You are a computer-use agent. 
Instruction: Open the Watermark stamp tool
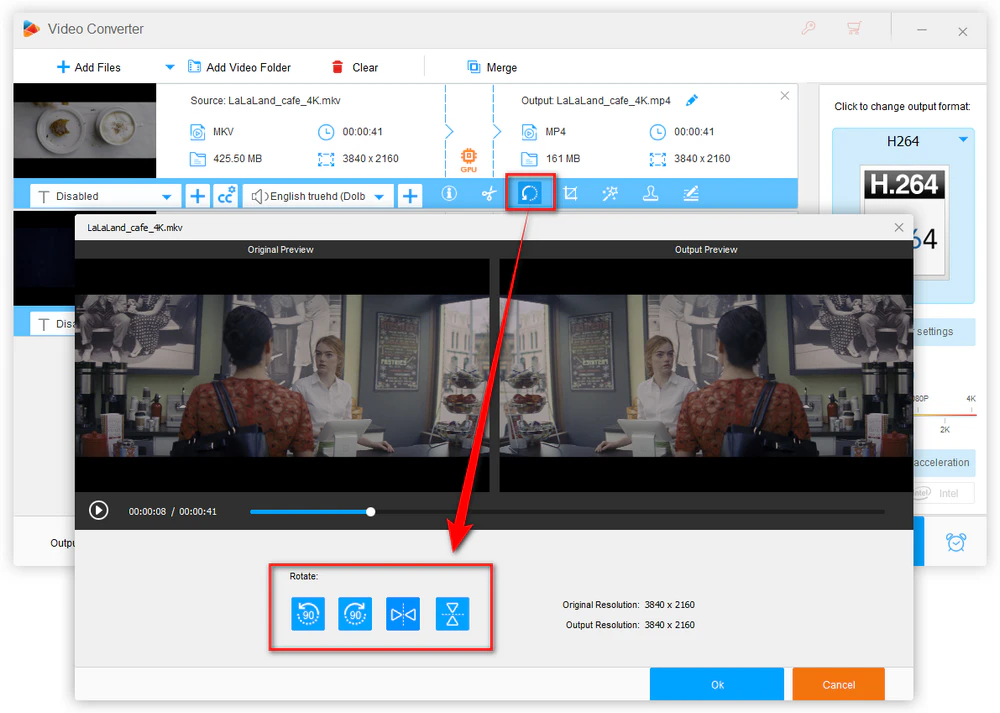[x=650, y=193]
